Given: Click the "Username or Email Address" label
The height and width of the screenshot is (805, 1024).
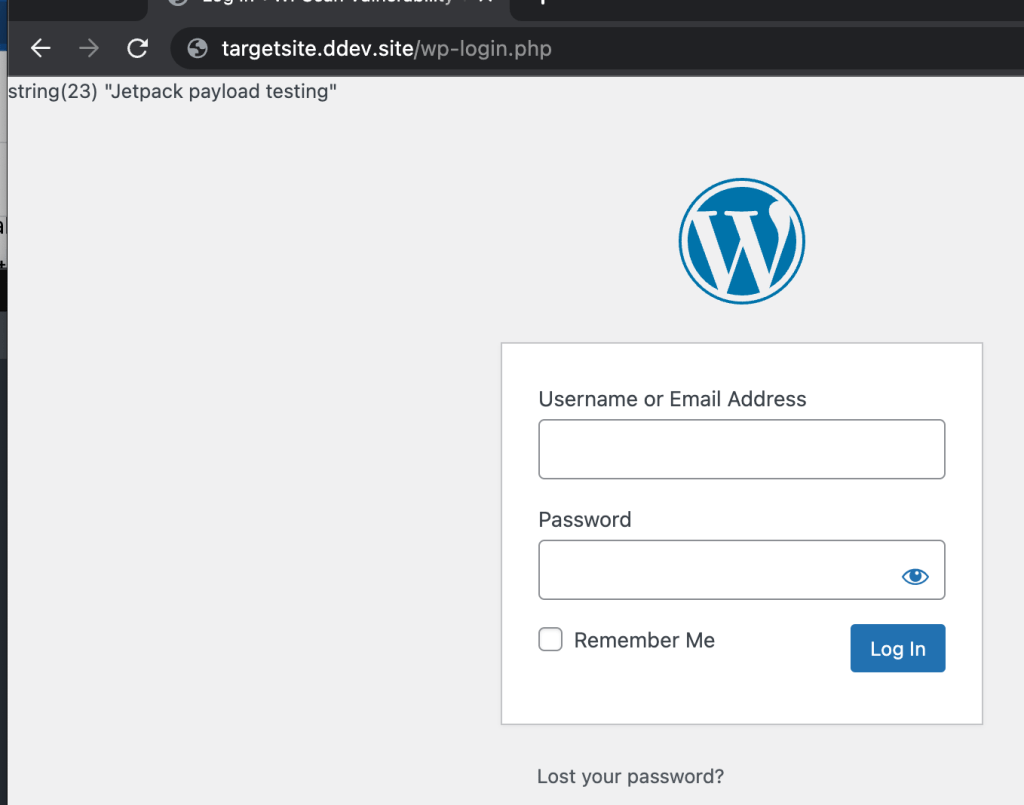Looking at the screenshot, I should [x=672, y=399].
